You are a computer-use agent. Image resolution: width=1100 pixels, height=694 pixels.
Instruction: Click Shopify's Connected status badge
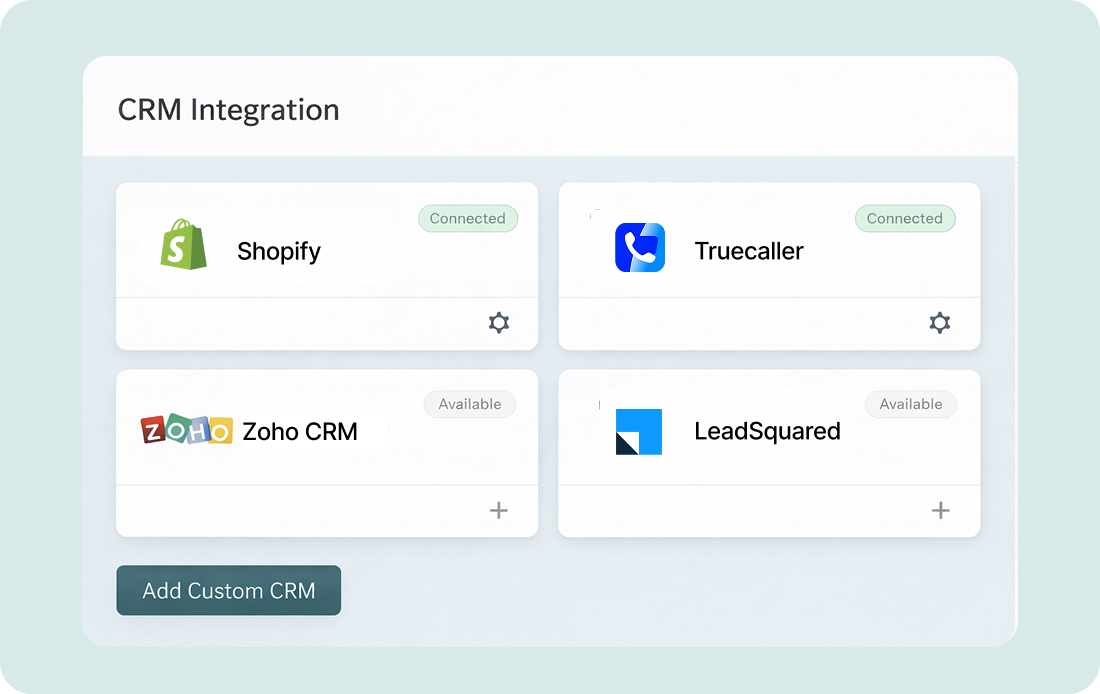pyautogui.click(x=468, y=218)
